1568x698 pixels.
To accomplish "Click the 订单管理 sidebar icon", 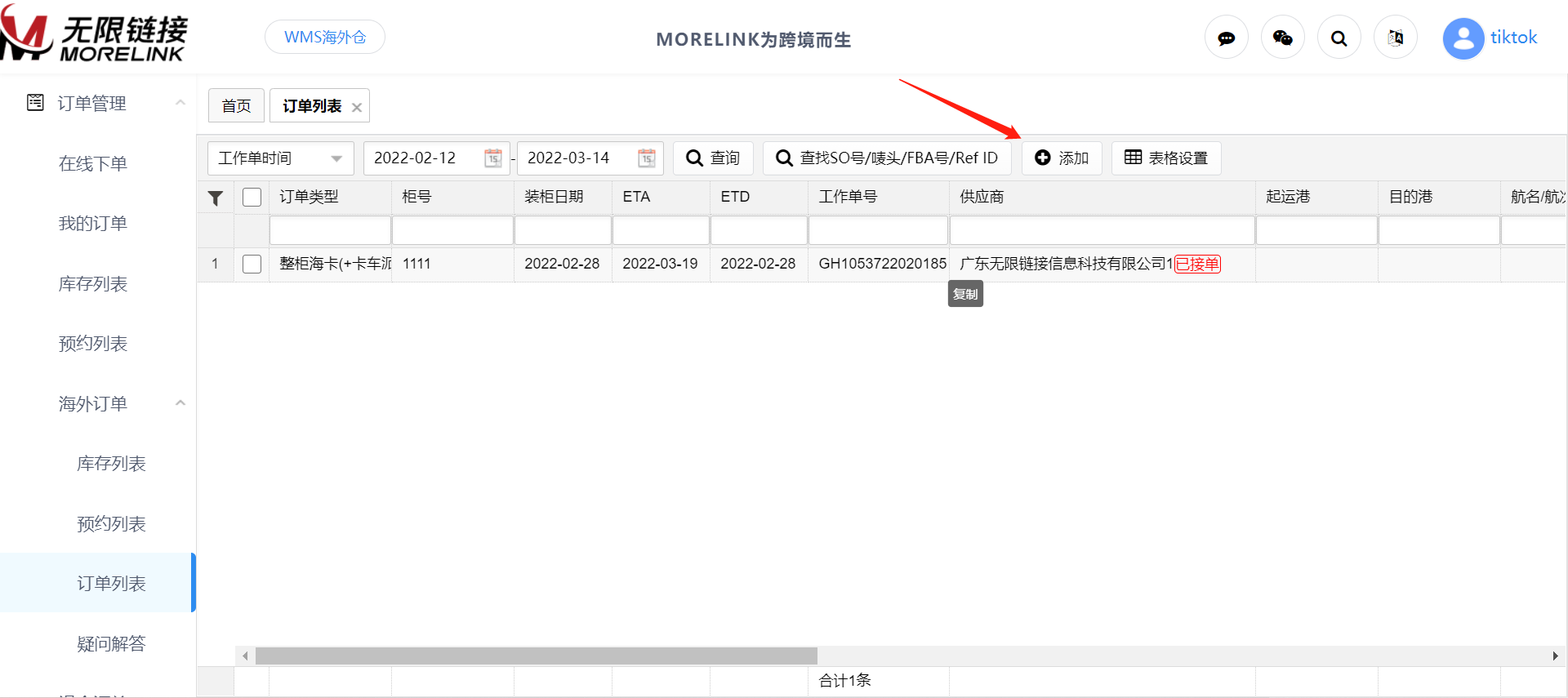I will pos(35,103).
